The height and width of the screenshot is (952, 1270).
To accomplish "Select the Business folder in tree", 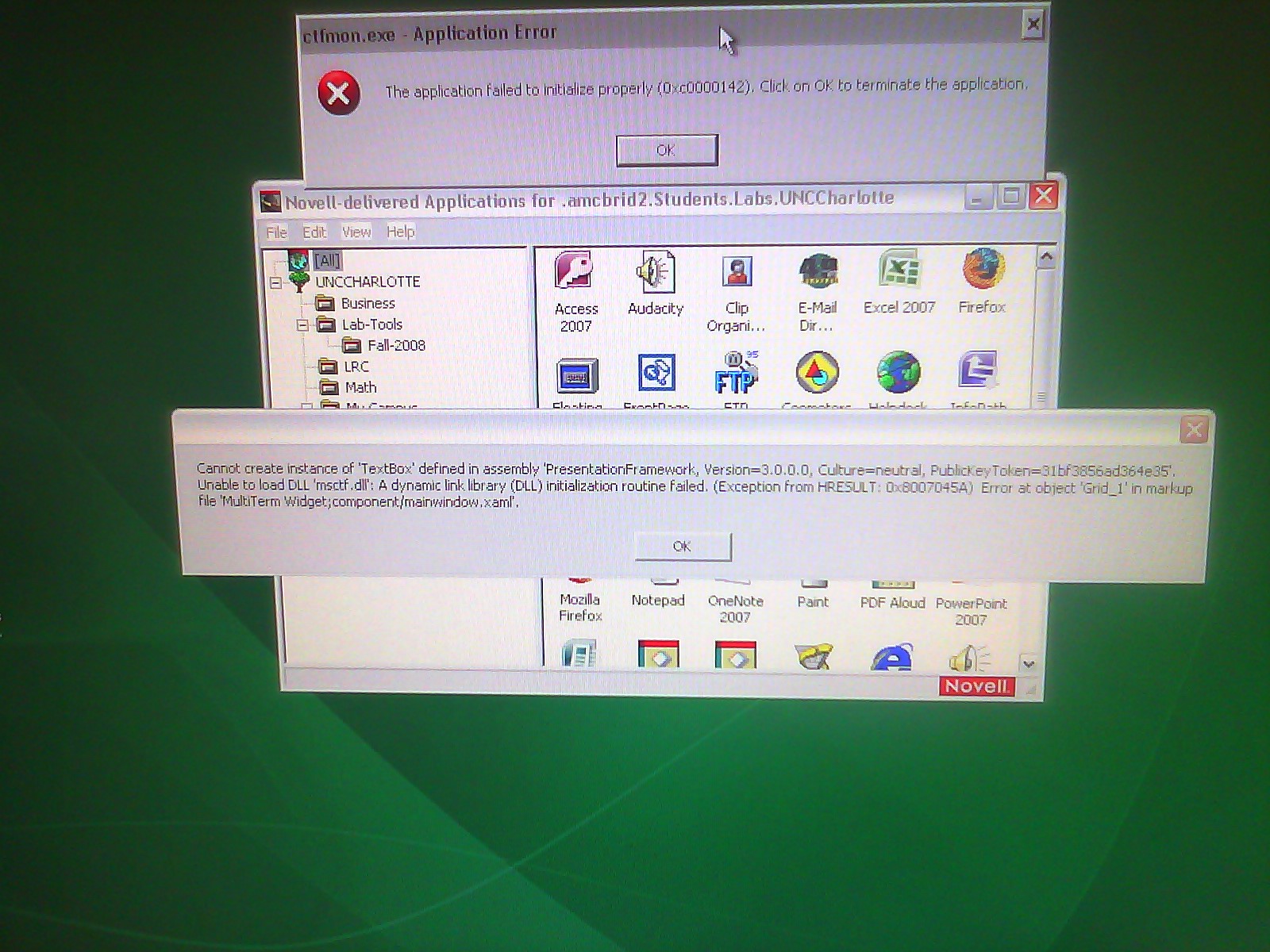I will point(367,304).
